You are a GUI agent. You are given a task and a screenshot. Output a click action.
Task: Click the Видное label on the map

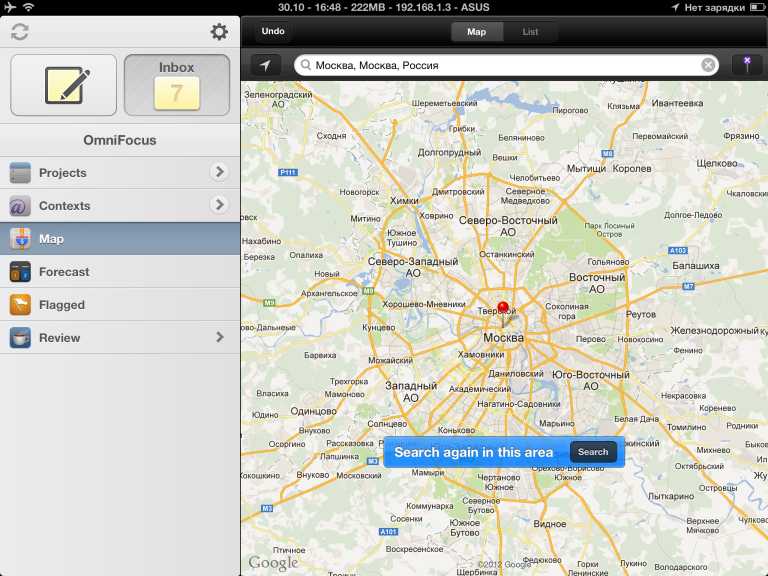click(550, 524)
